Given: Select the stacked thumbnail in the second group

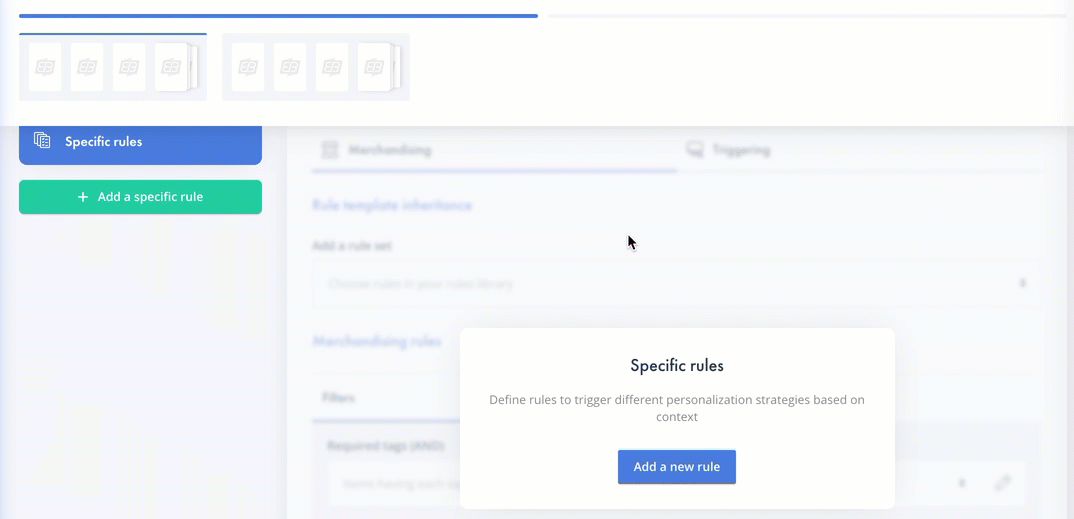Looking at the screenshot, I should 377,67.
